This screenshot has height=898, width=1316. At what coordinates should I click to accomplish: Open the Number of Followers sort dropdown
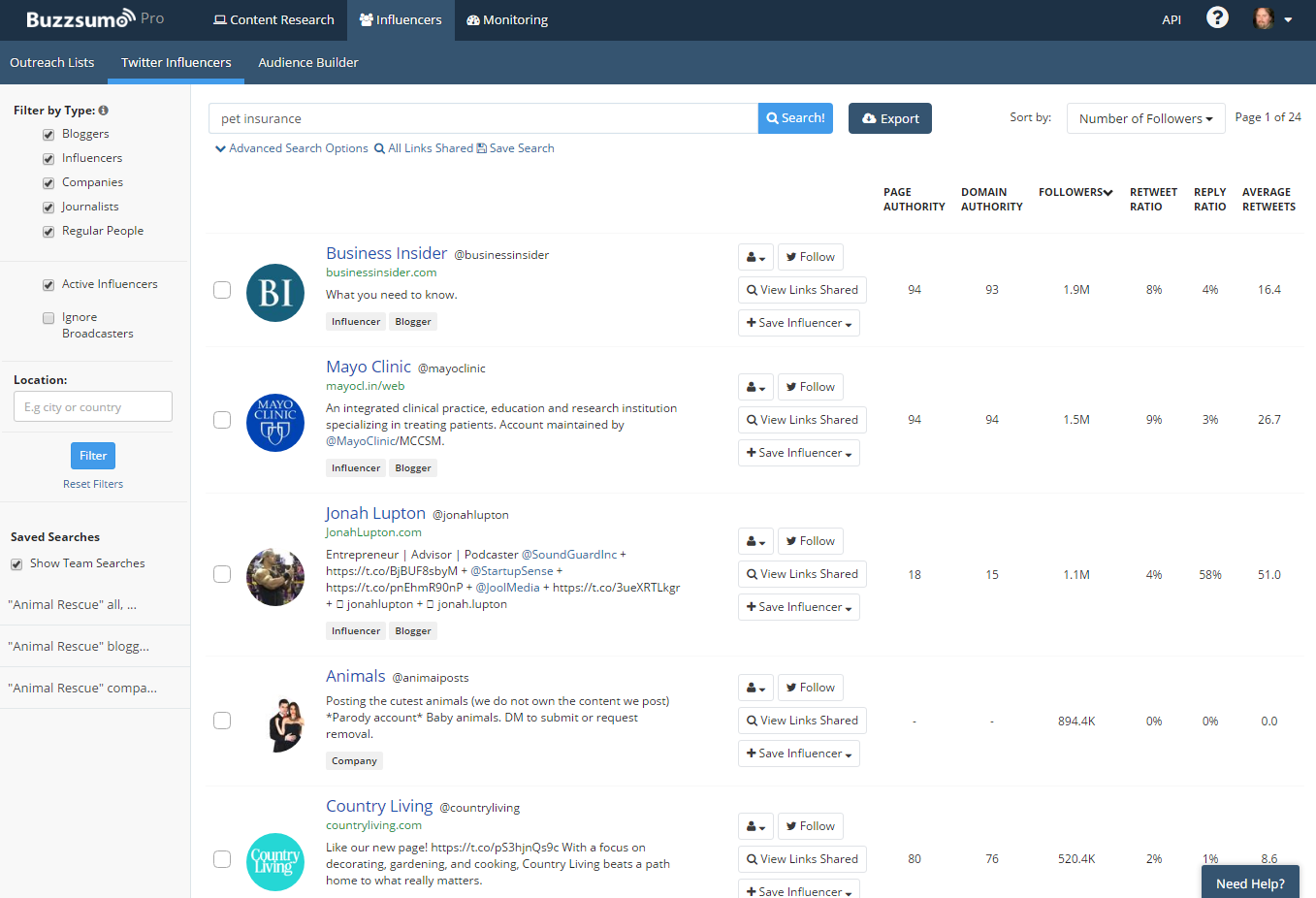[x=1145, y=117]
